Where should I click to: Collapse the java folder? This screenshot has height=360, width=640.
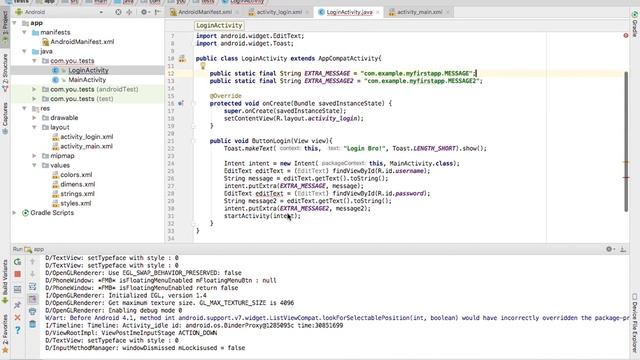pos(24,51)
